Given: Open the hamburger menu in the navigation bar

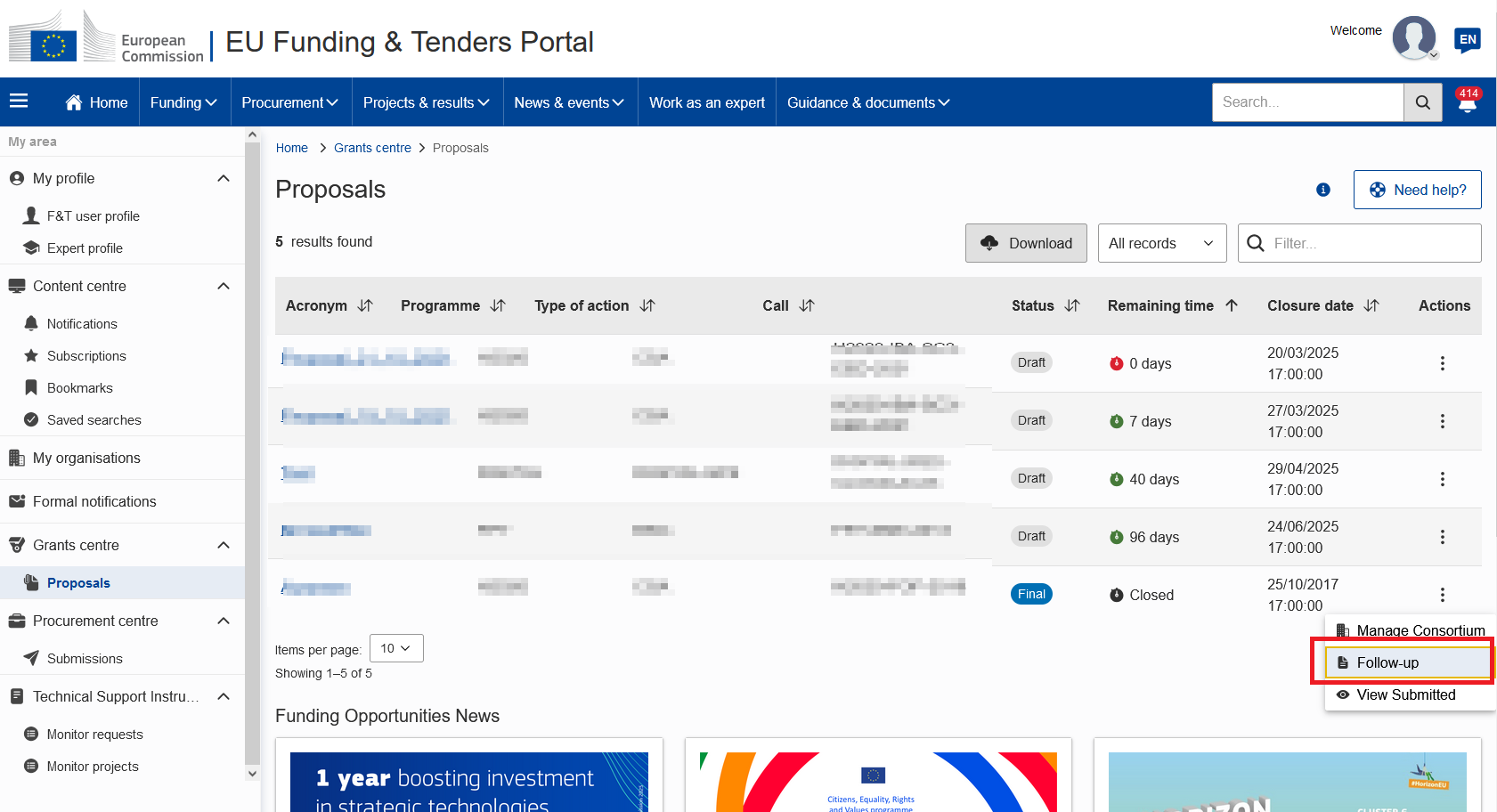Looking at the screenshot, I should pyautogui.click(x=19, y=101).
